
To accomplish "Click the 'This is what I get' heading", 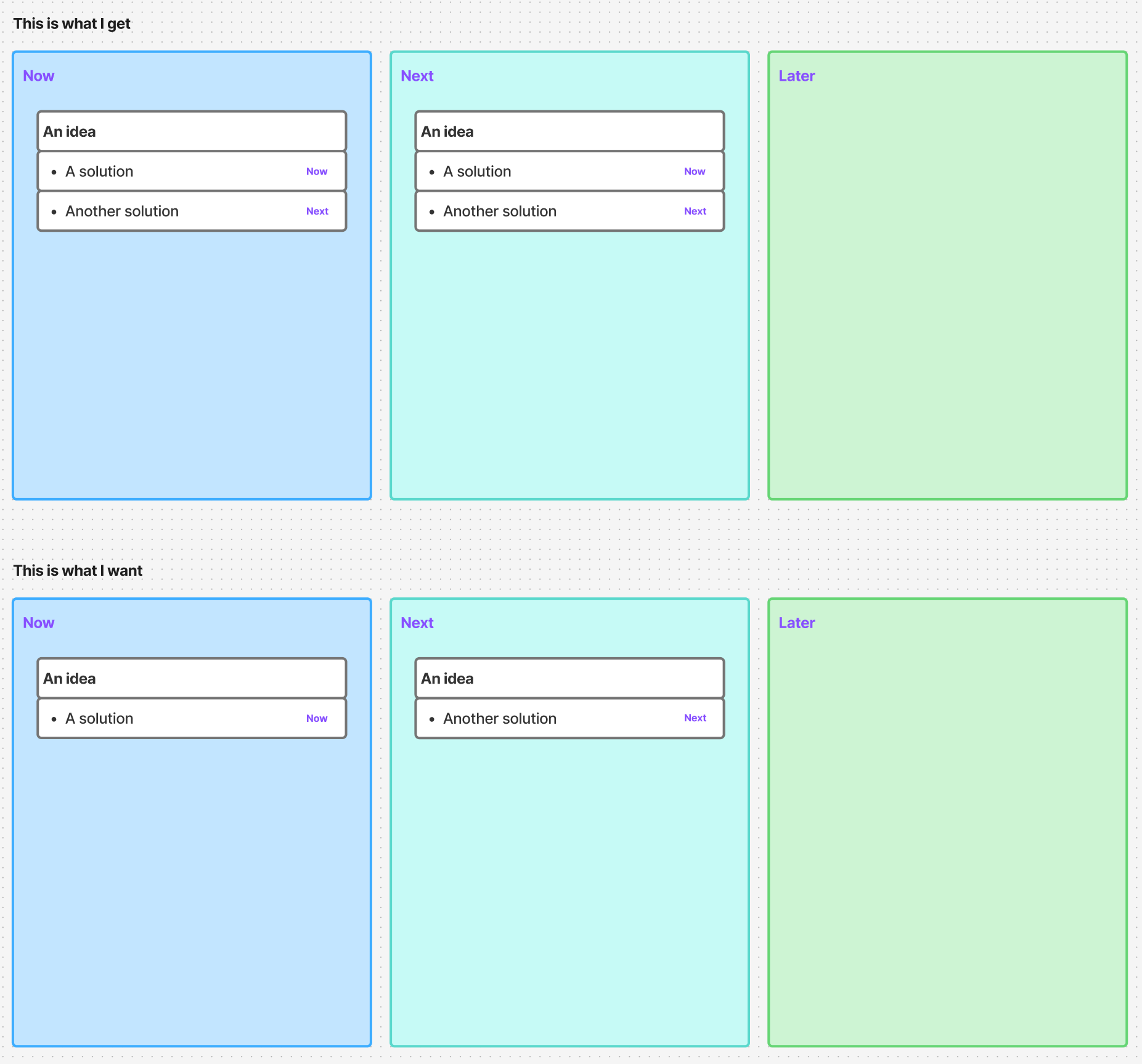I will point(71,24).
